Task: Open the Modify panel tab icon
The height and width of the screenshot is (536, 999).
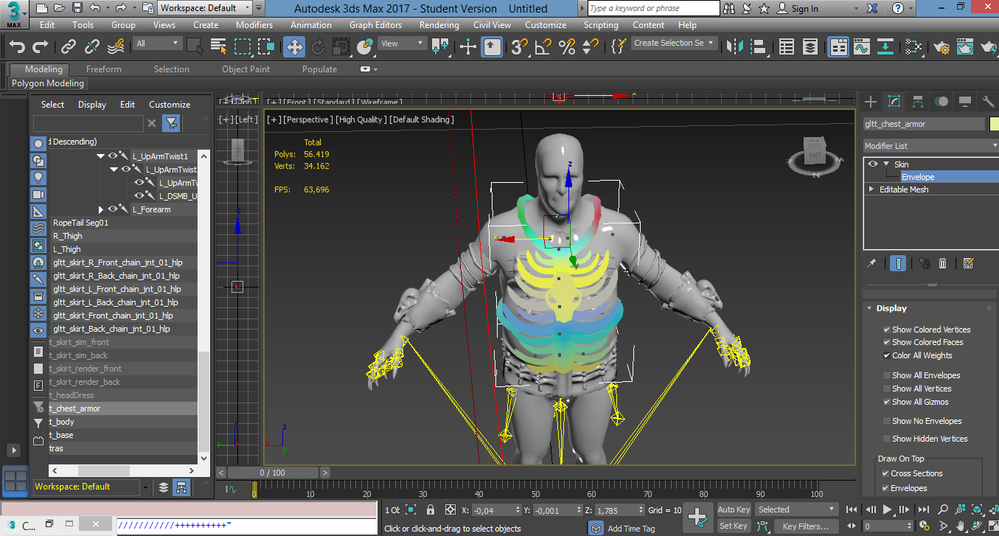Action: (x=894, y=101)
